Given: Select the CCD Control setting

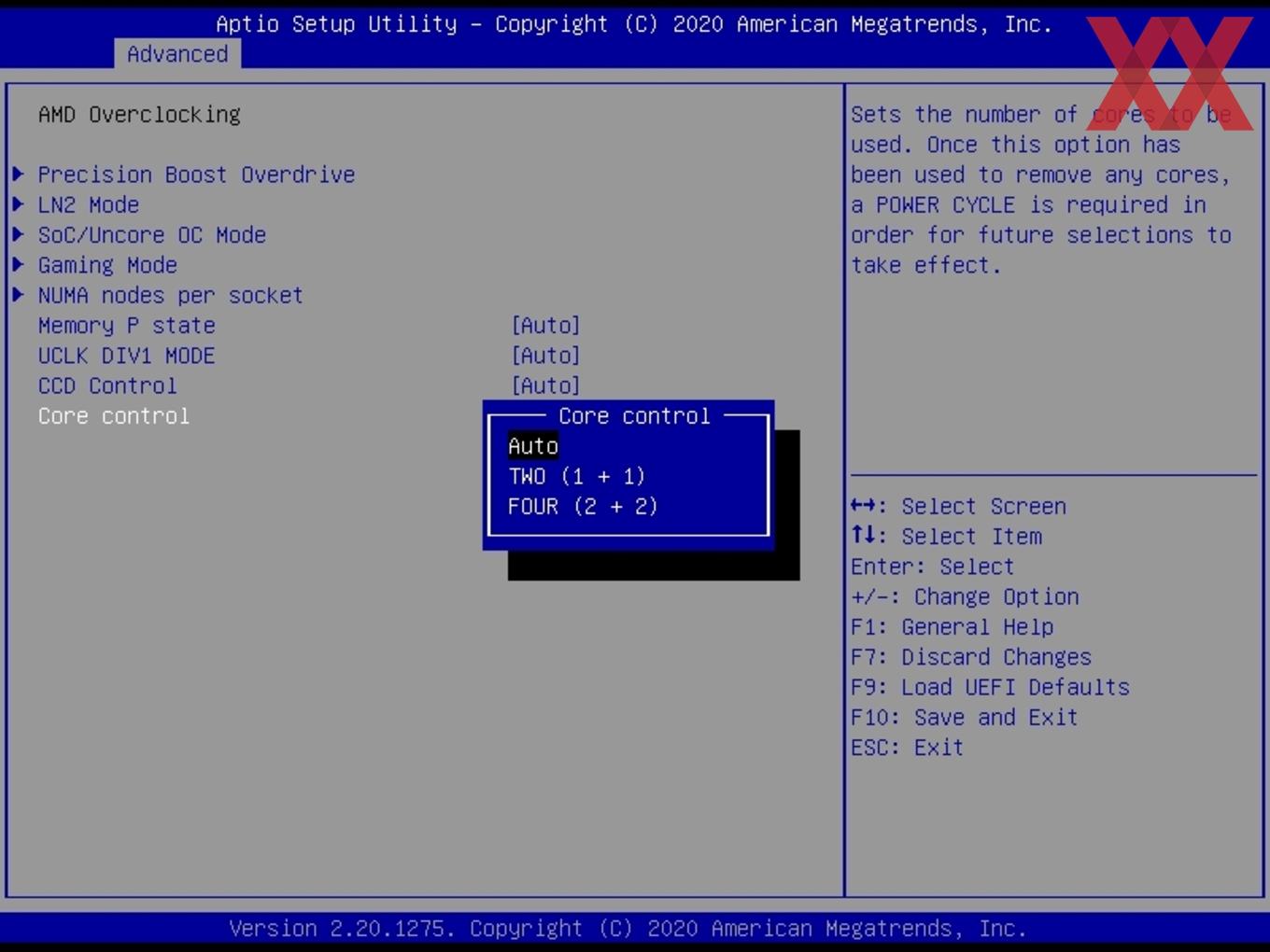Looking at the screenshot, I should pyautogui.click(x=107, y=385).
